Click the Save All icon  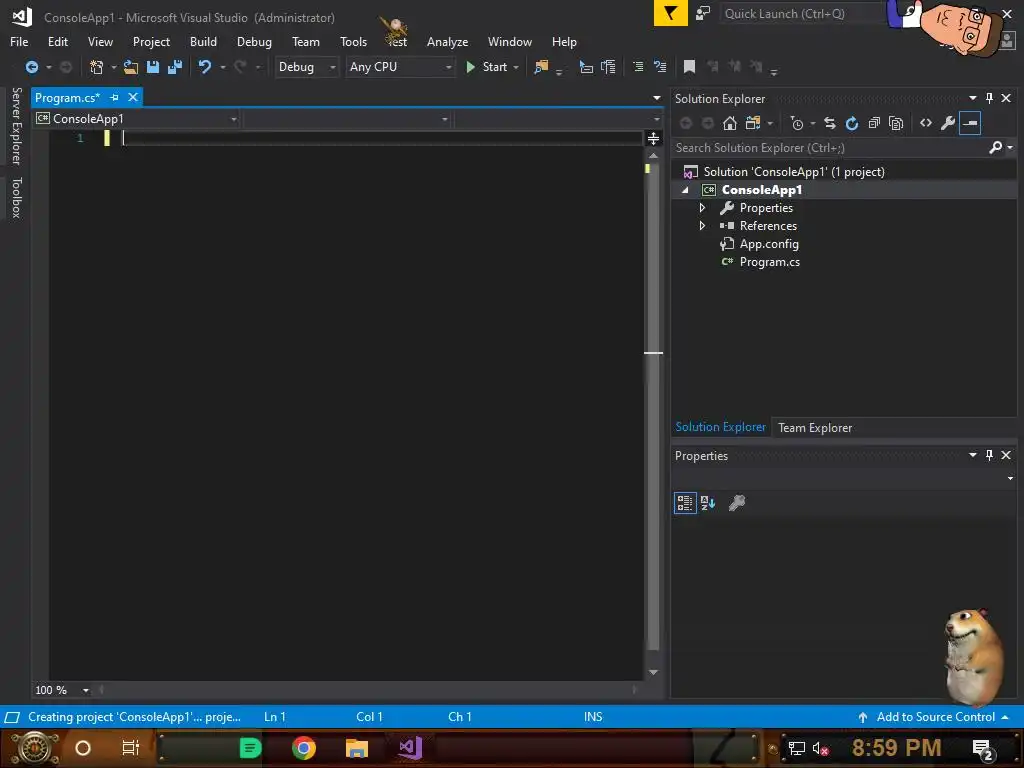175,67
